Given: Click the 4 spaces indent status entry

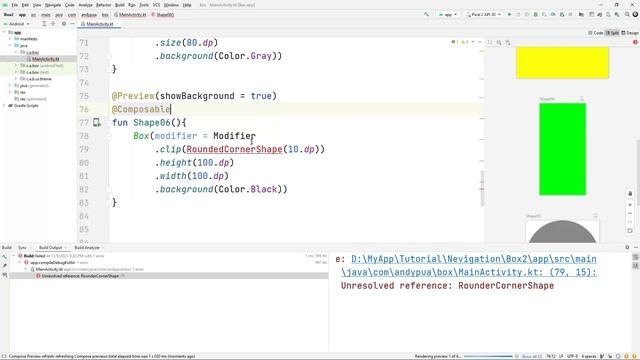Looking at the screenshot, I should pyautogui.click(x=589, y=356).
